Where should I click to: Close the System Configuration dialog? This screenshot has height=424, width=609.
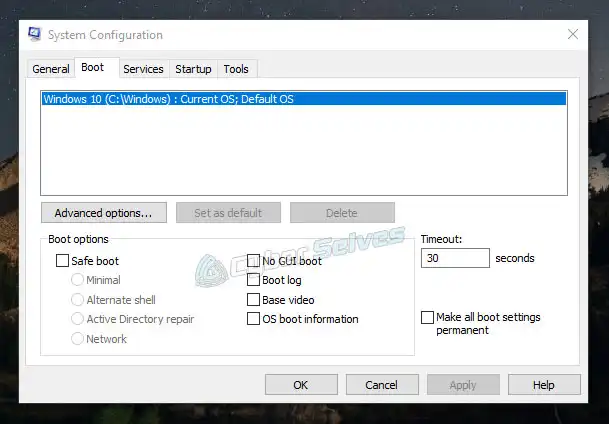(573, 34)
